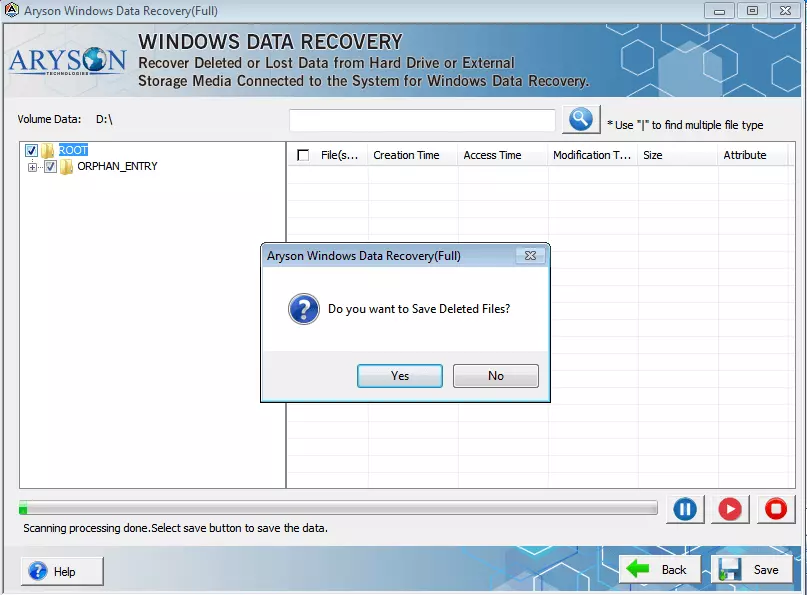Click the Help question mark icon
Screen dimensions: 807x595
(x=37, y=571)
